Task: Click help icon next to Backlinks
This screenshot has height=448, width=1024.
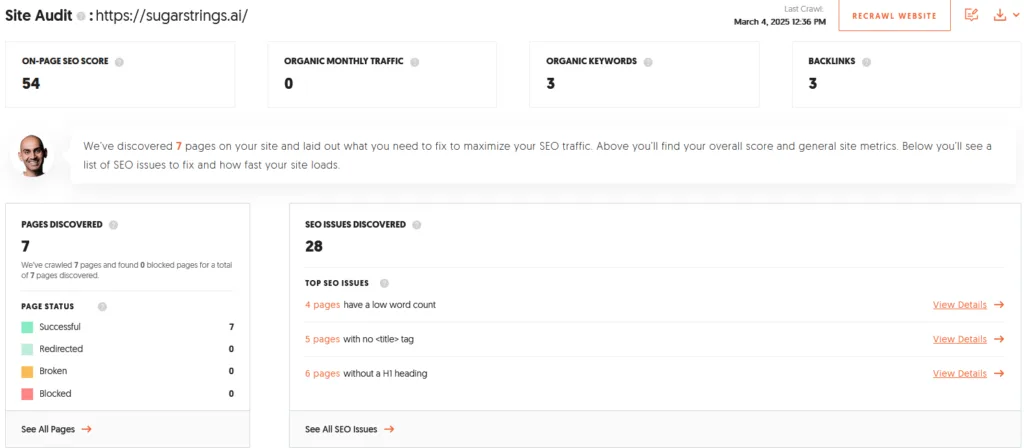Action: click(x=867, y=62)
